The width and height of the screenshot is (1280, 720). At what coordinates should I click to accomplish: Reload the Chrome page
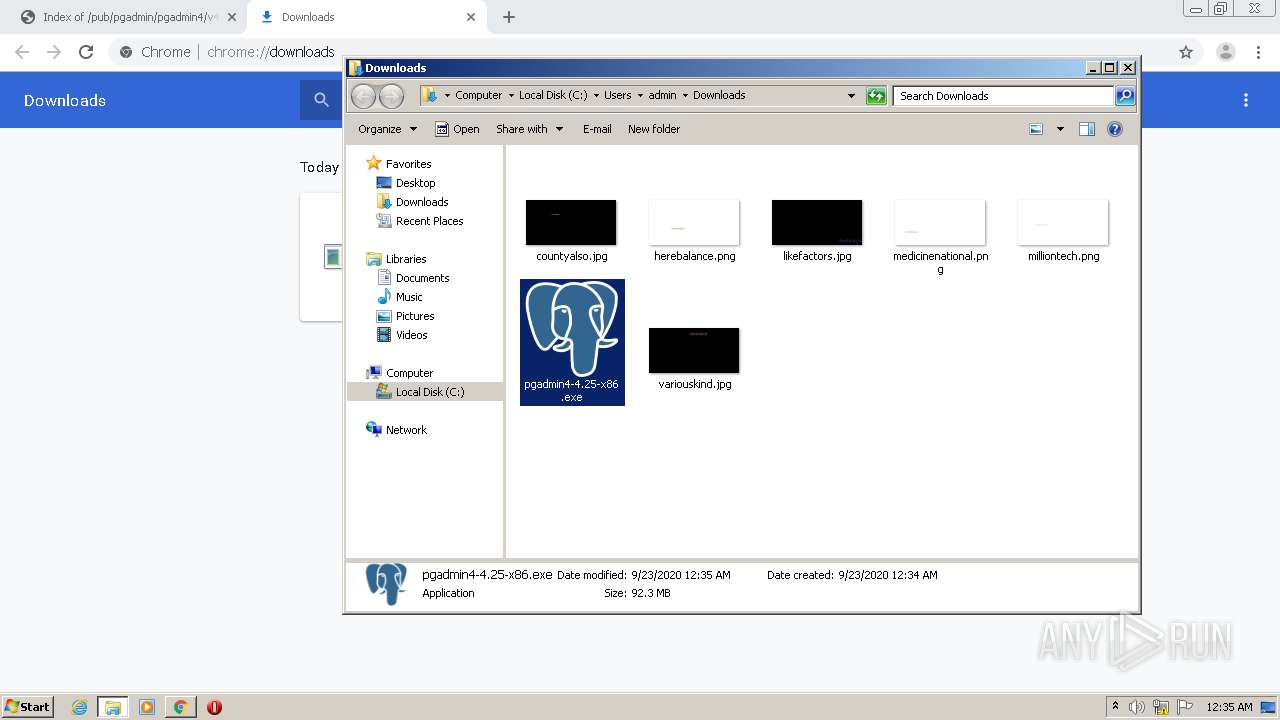[86, 52]
